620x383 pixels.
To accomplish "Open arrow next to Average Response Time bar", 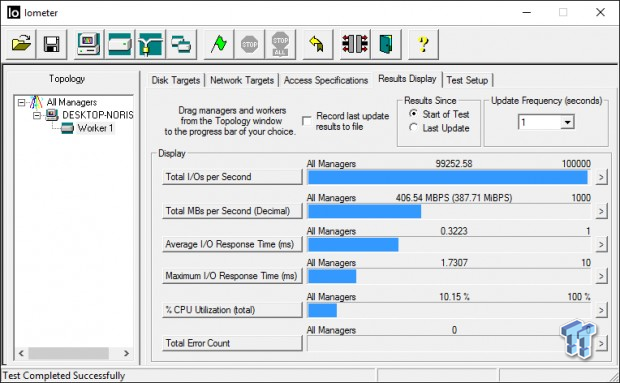I will click(x=601, y=245).
